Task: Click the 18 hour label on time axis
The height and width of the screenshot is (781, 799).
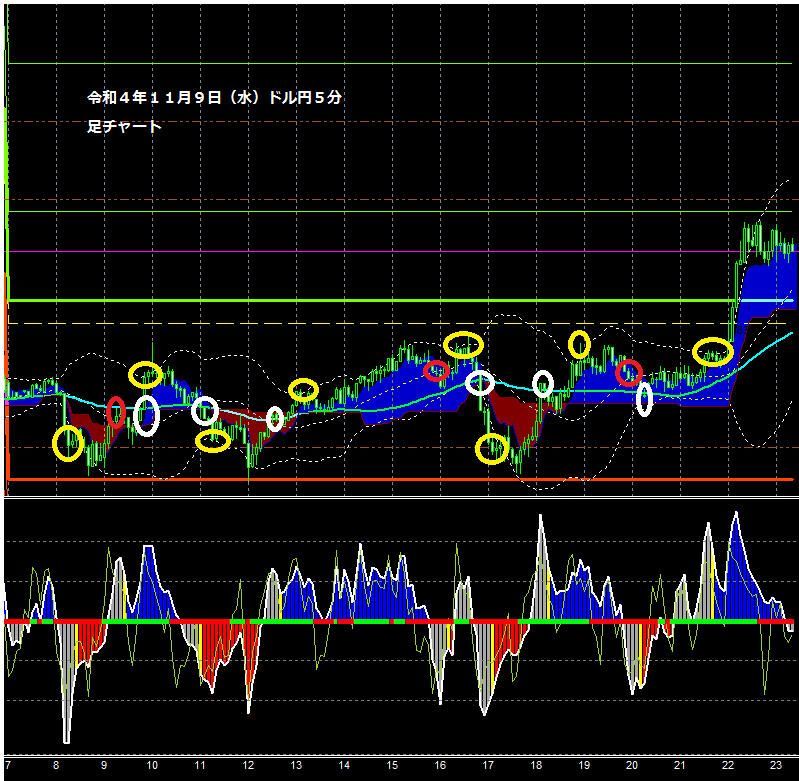Action: click(536, 765)
